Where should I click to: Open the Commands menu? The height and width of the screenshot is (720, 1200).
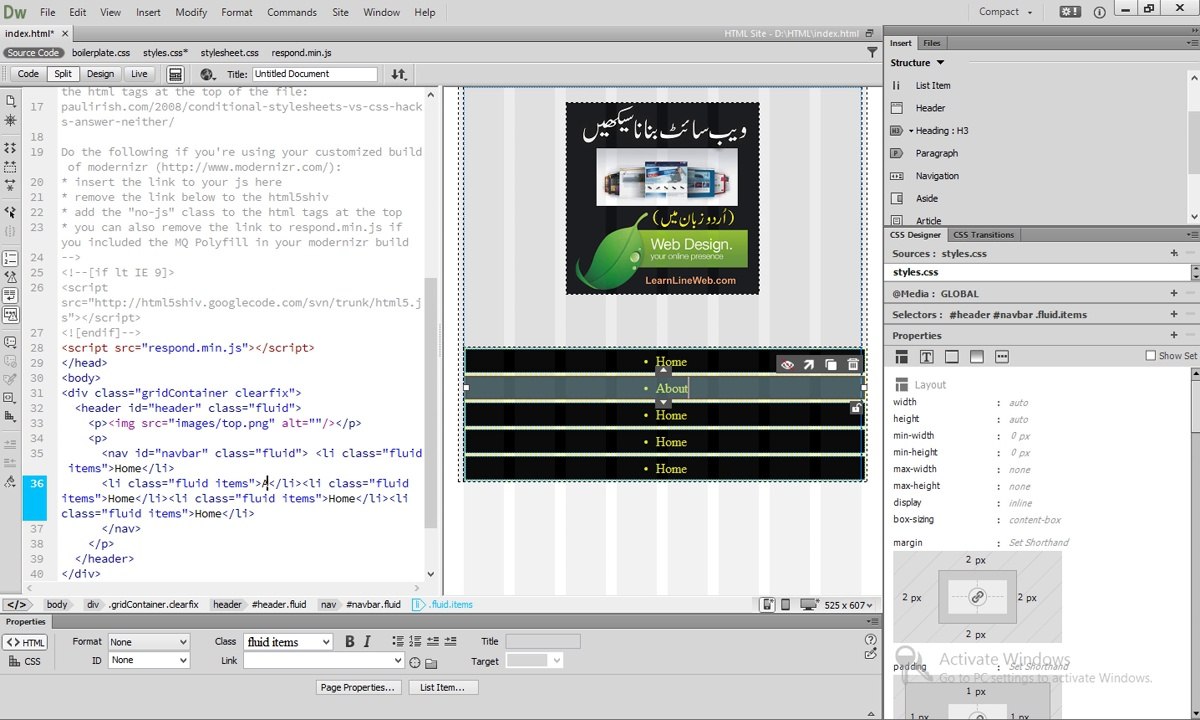point(292,12)
